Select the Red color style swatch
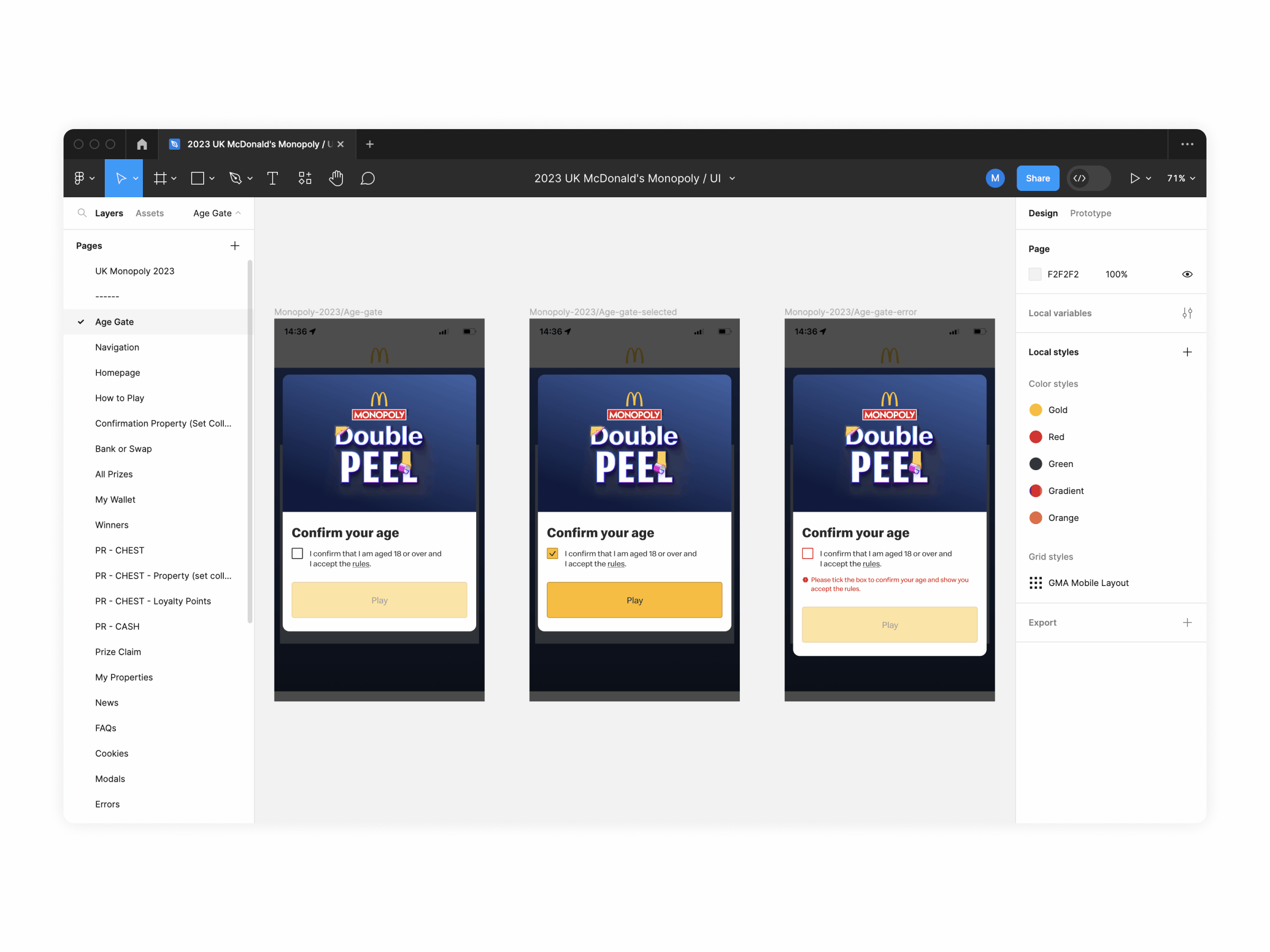 tap(1035, 437)
